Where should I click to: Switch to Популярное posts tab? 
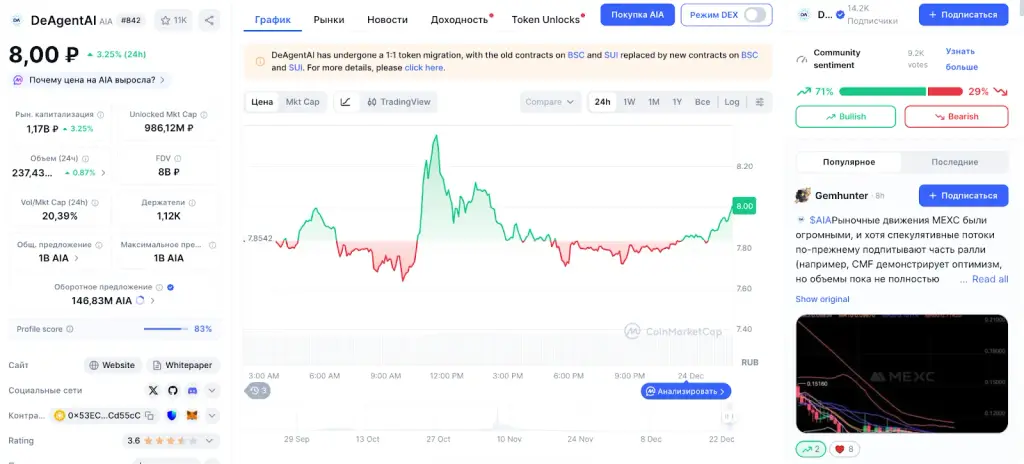(x=849, y=162)
